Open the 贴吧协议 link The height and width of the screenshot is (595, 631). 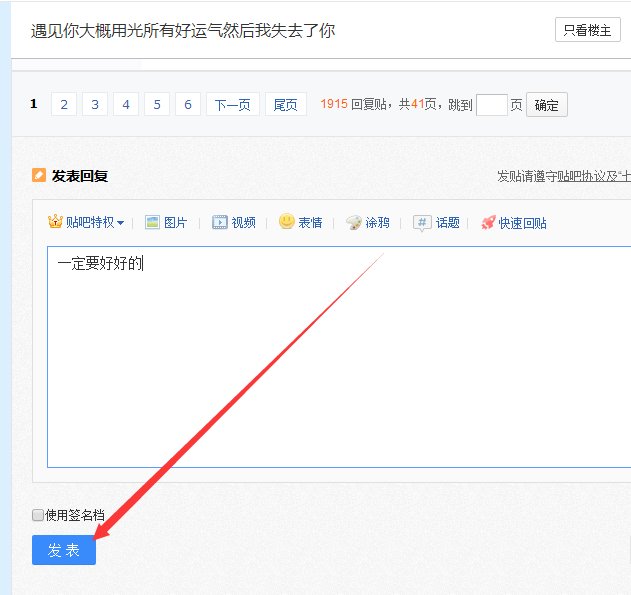[x=581, y=176]
